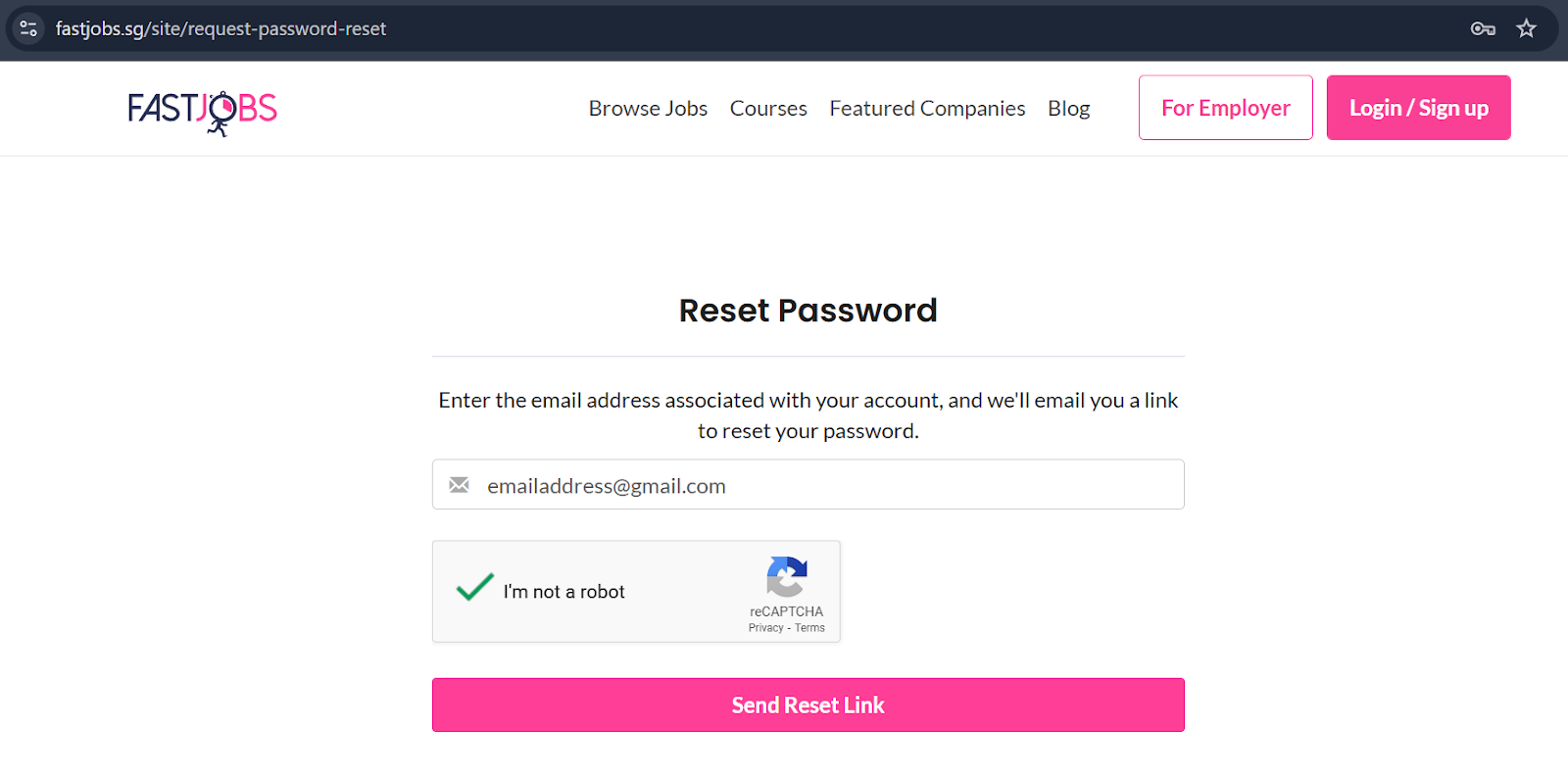
Task: Submit with the Send Reset Link button
Action: pyautogui.click(x=808, y=705)
